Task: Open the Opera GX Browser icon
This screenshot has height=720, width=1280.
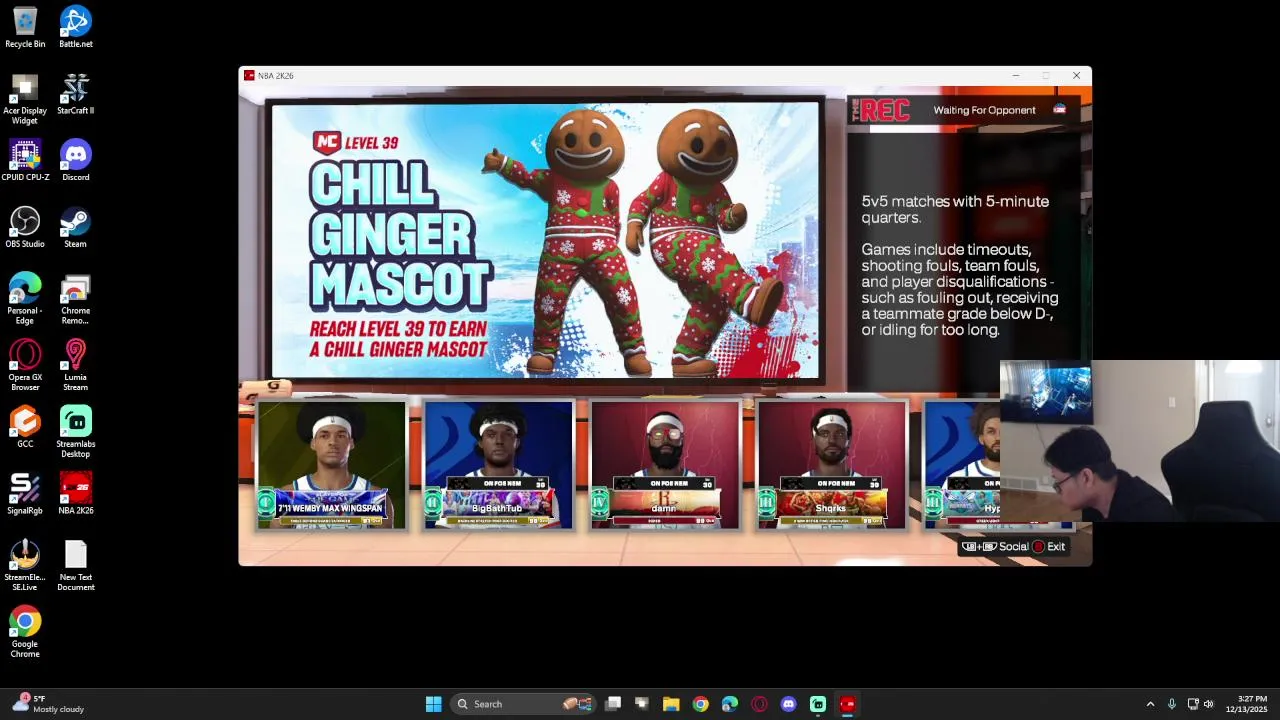Action: [x=25, y=366]
